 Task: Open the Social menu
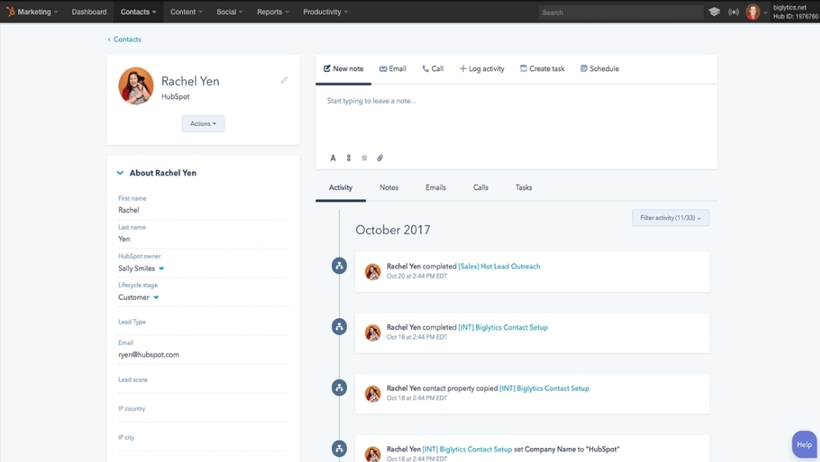(x=230, y=12)
